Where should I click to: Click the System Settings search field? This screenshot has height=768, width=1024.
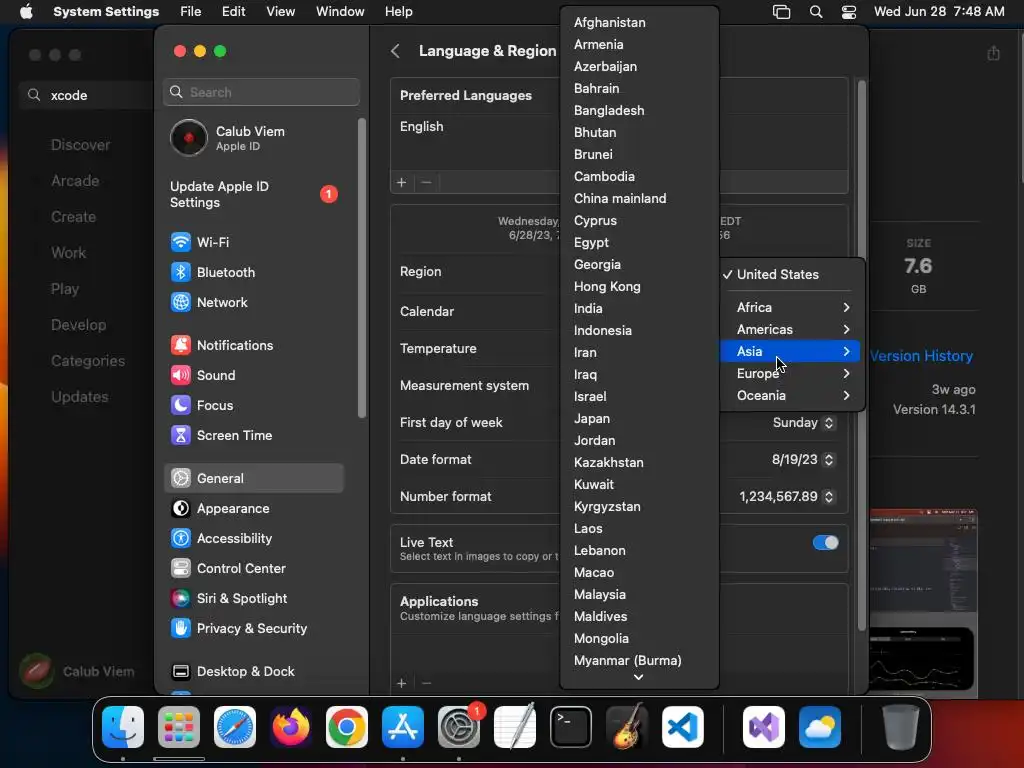(261, 92)
